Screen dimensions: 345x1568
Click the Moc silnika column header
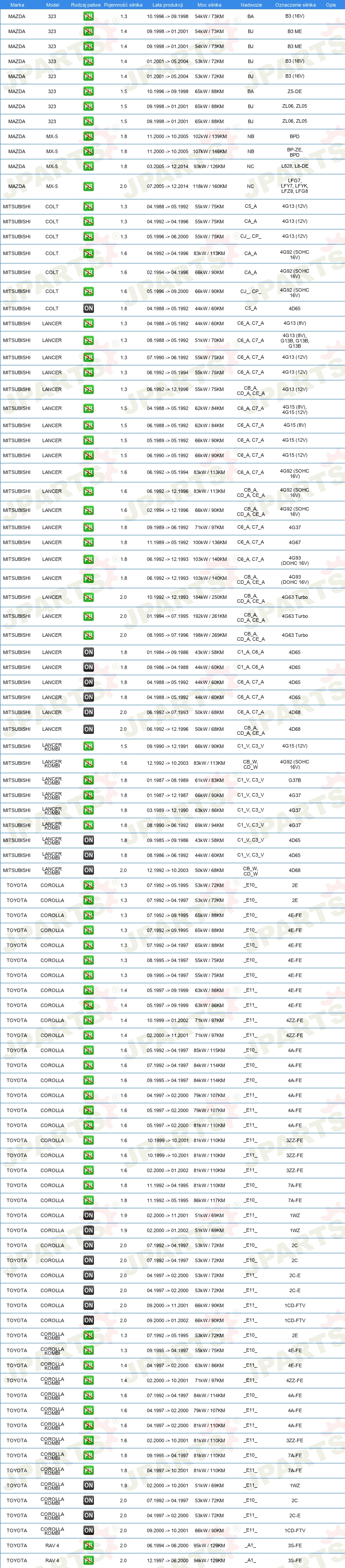(209, 5)
